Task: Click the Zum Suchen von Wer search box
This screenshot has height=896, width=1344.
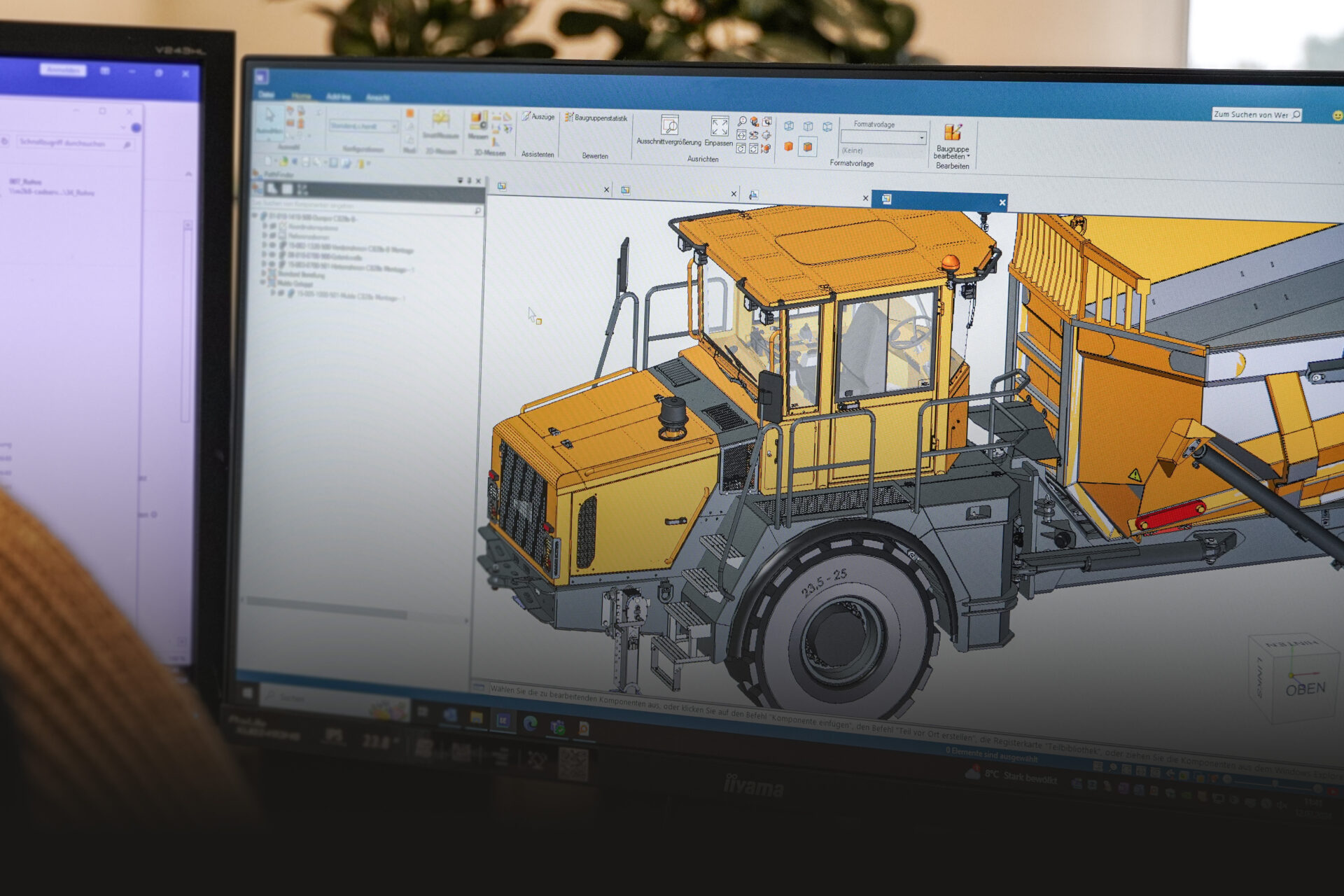Action: pyautogui.click(x=1256, y=114)
